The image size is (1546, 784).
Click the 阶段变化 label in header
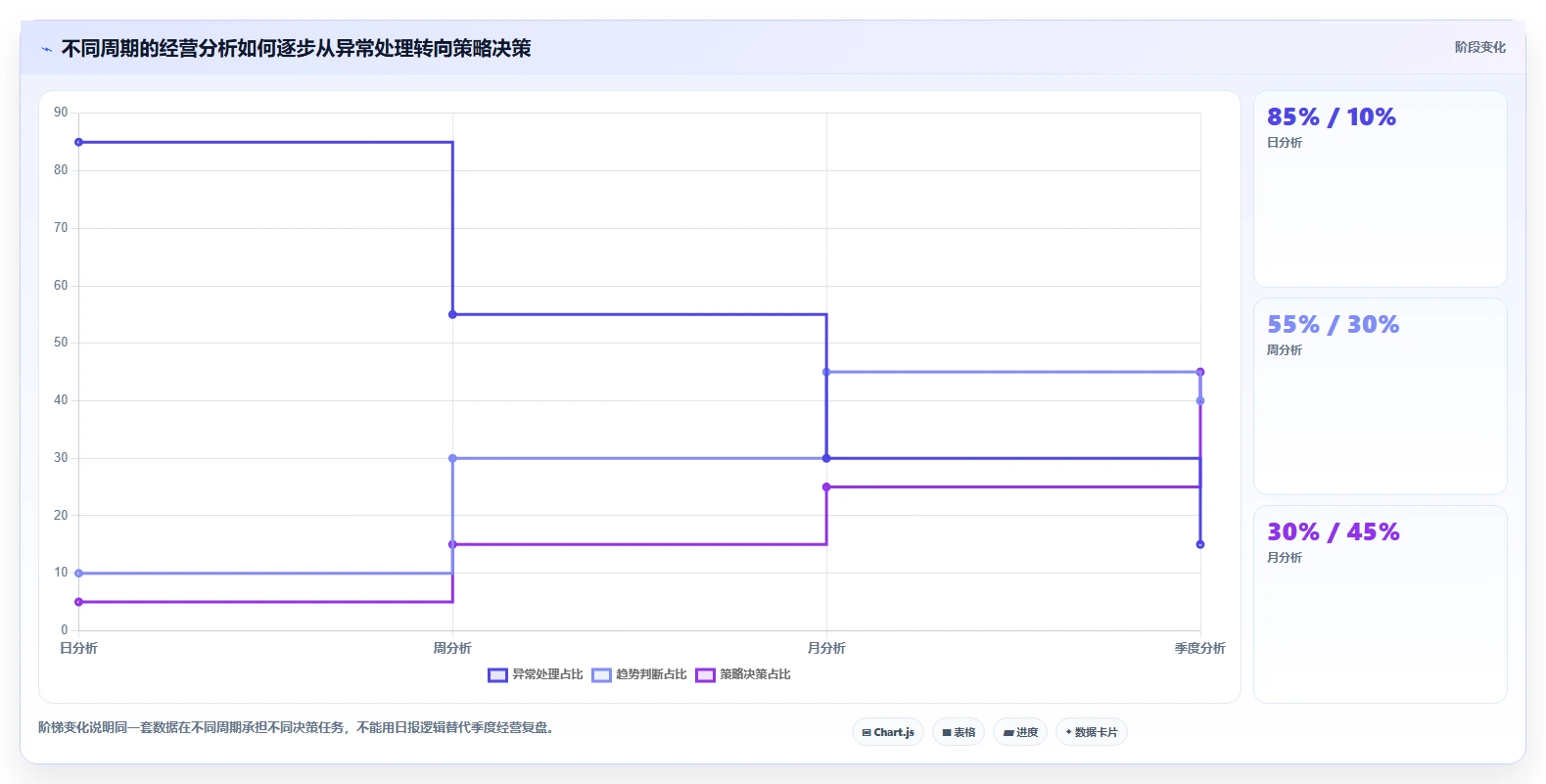(1479, 47)
